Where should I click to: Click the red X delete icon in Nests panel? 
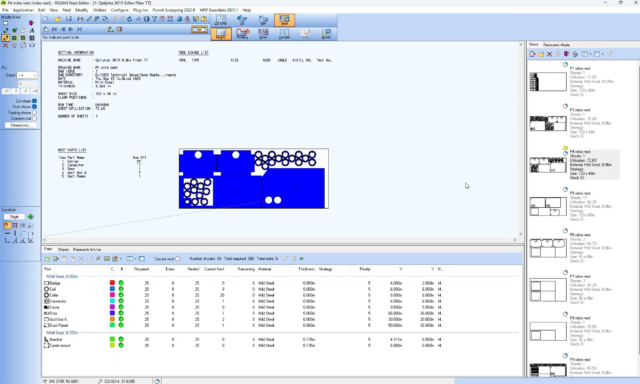click(549, 54)
